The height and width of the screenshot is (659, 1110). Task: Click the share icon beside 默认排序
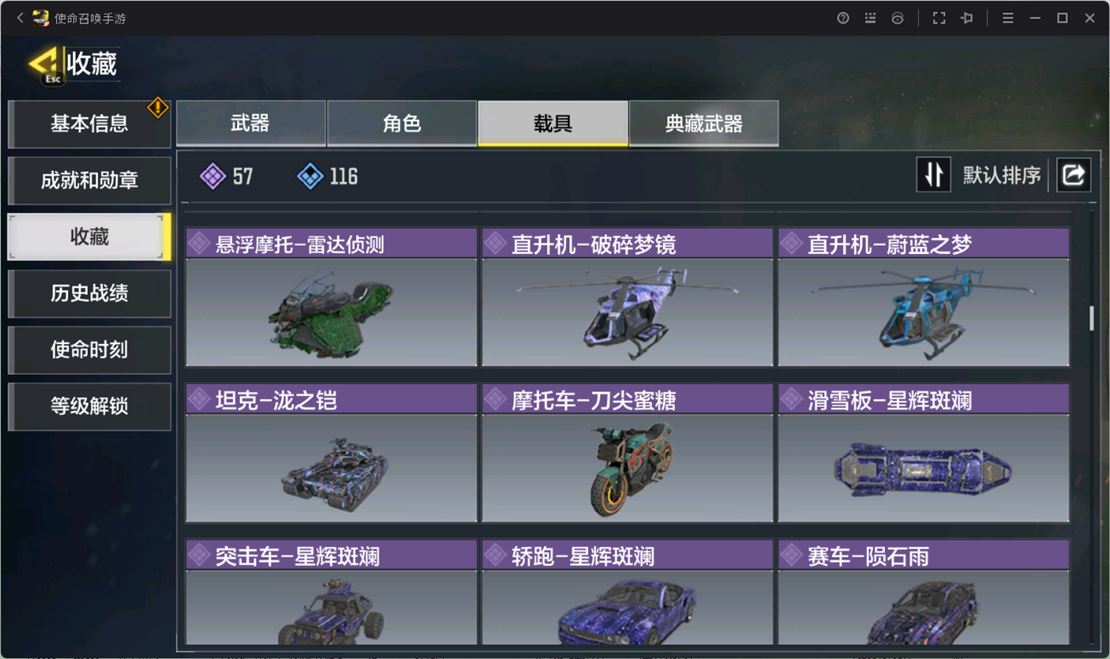click(1073, 174)
